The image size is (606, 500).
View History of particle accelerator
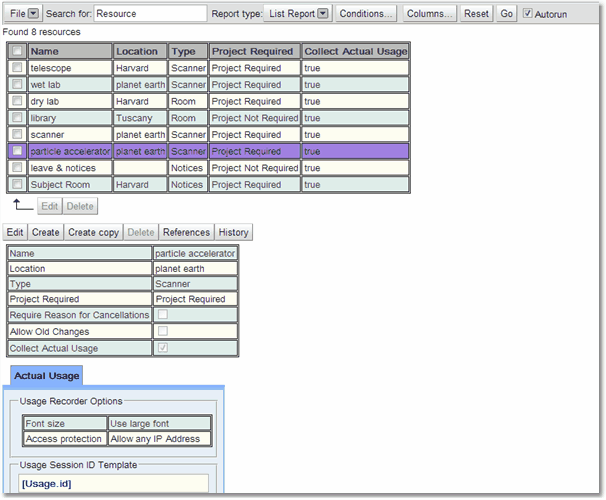pos(233,232)
